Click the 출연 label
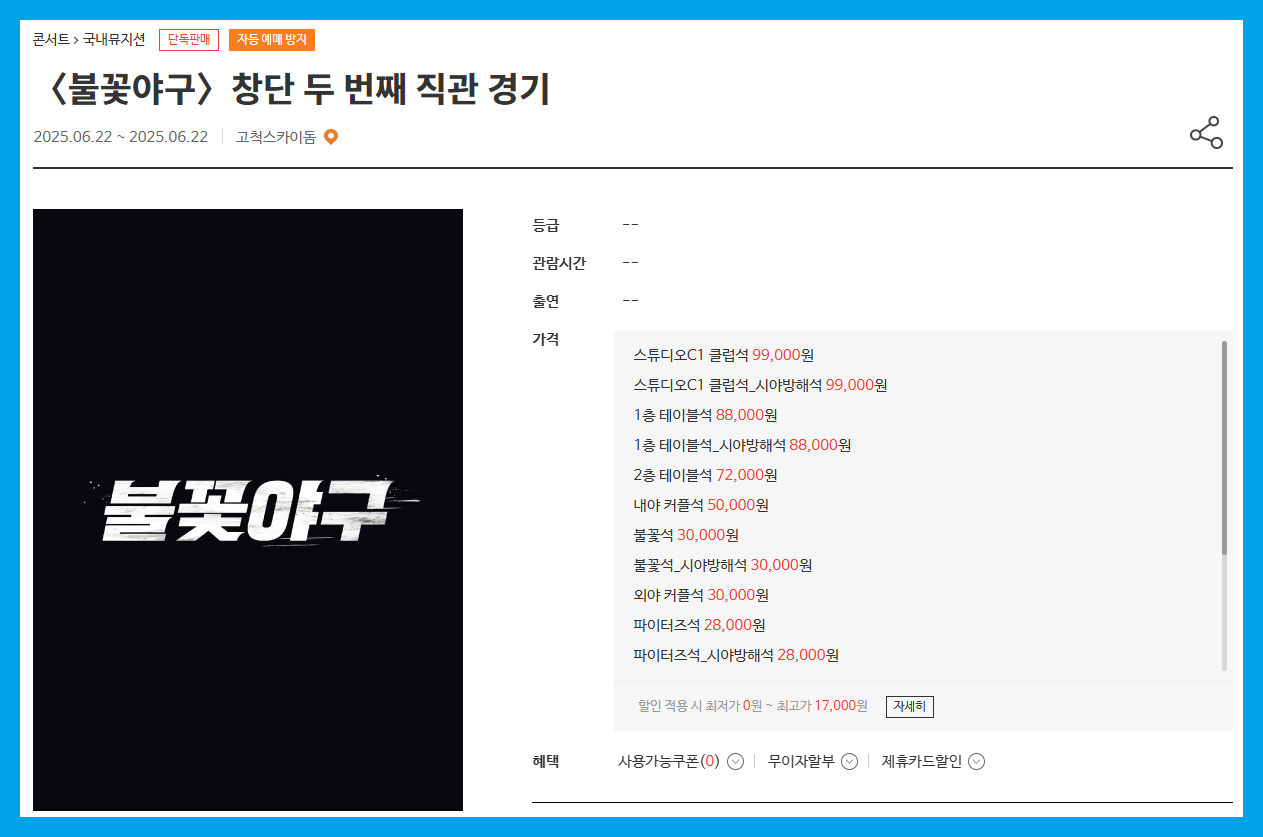The image size is (1263, 837). [x=546, y=301]
